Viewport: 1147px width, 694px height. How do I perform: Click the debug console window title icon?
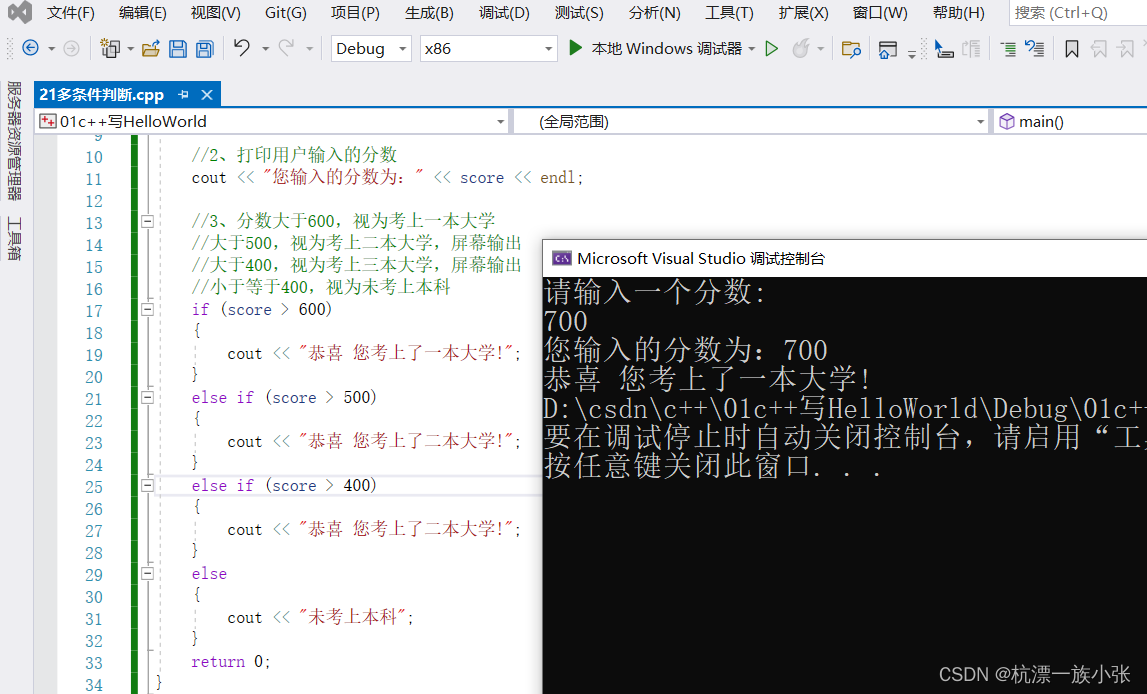point(562,258)
